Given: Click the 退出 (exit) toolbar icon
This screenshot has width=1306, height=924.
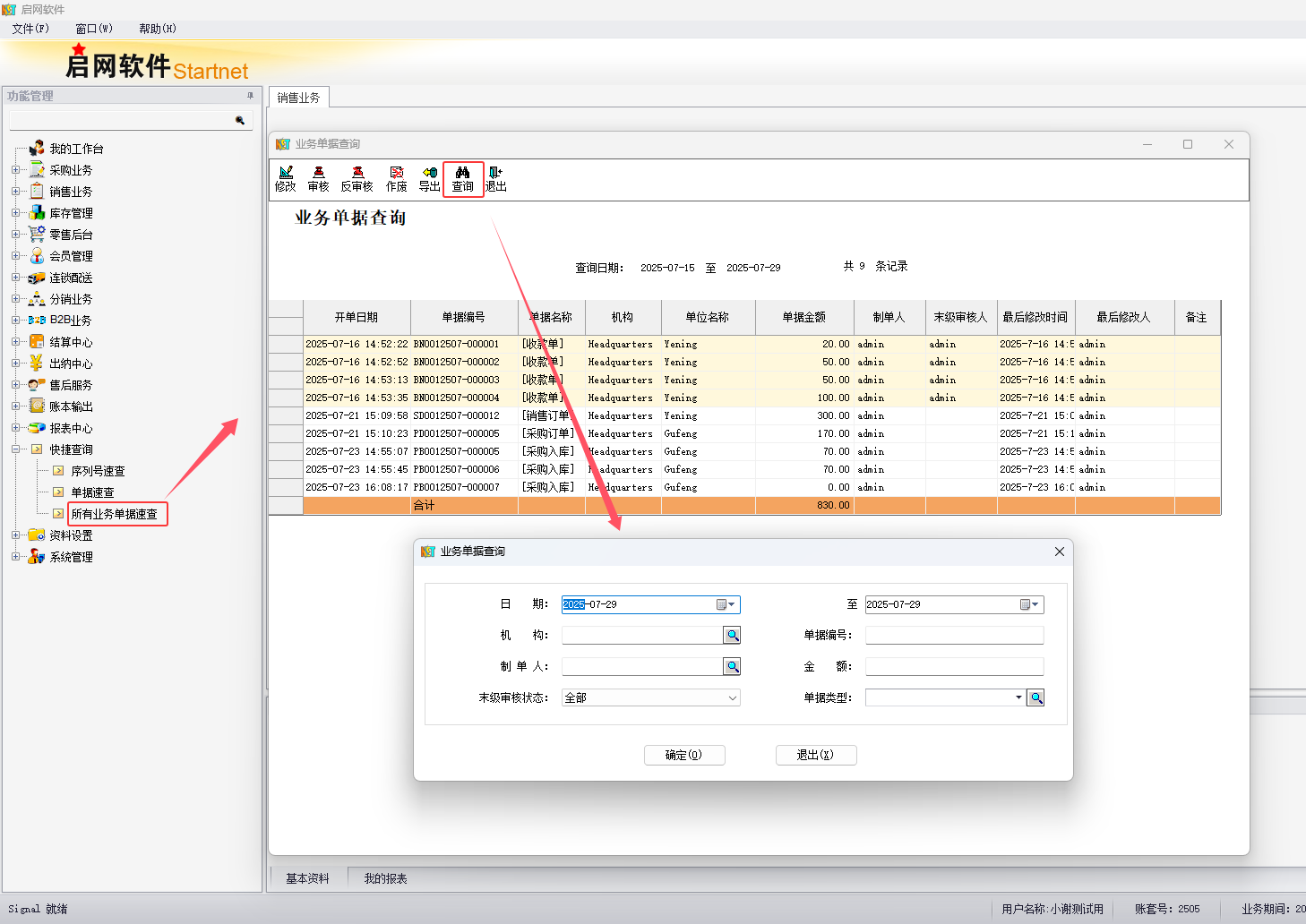Looking at the screenshot, I should pyautogui.click(x=495, y=179).
